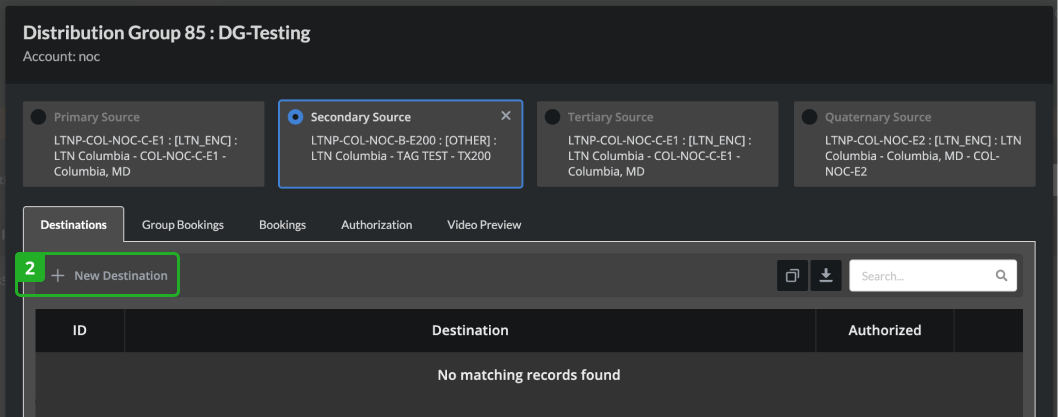Image resolution: width=1058 pixels, height=417 pixels.
Task: Select the Tertiary Source radio button
Action: point(552,117)
